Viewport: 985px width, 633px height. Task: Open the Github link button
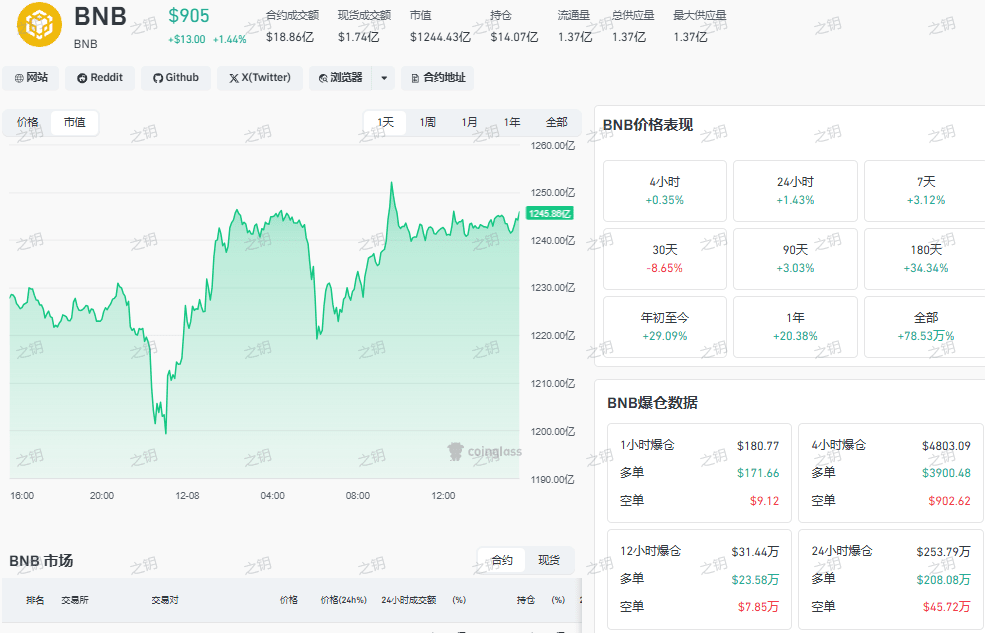tap(176, 78)
